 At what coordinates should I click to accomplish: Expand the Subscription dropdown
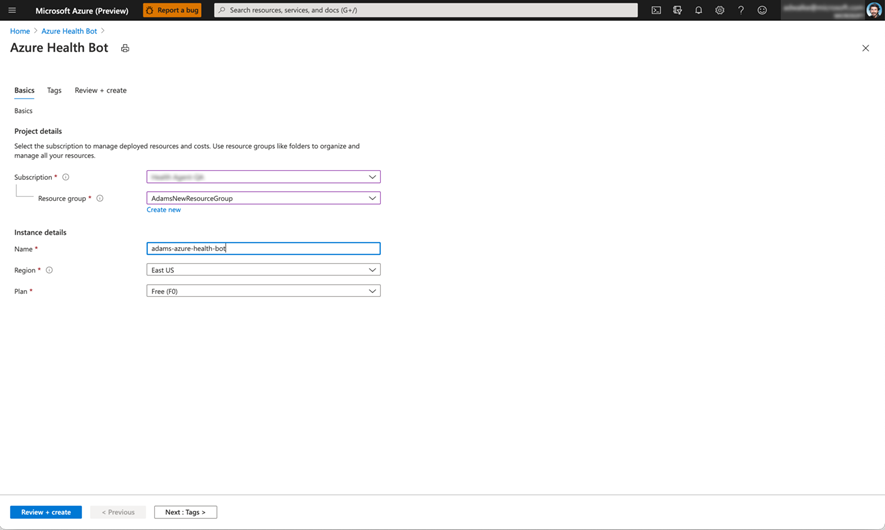click(264, 177)
